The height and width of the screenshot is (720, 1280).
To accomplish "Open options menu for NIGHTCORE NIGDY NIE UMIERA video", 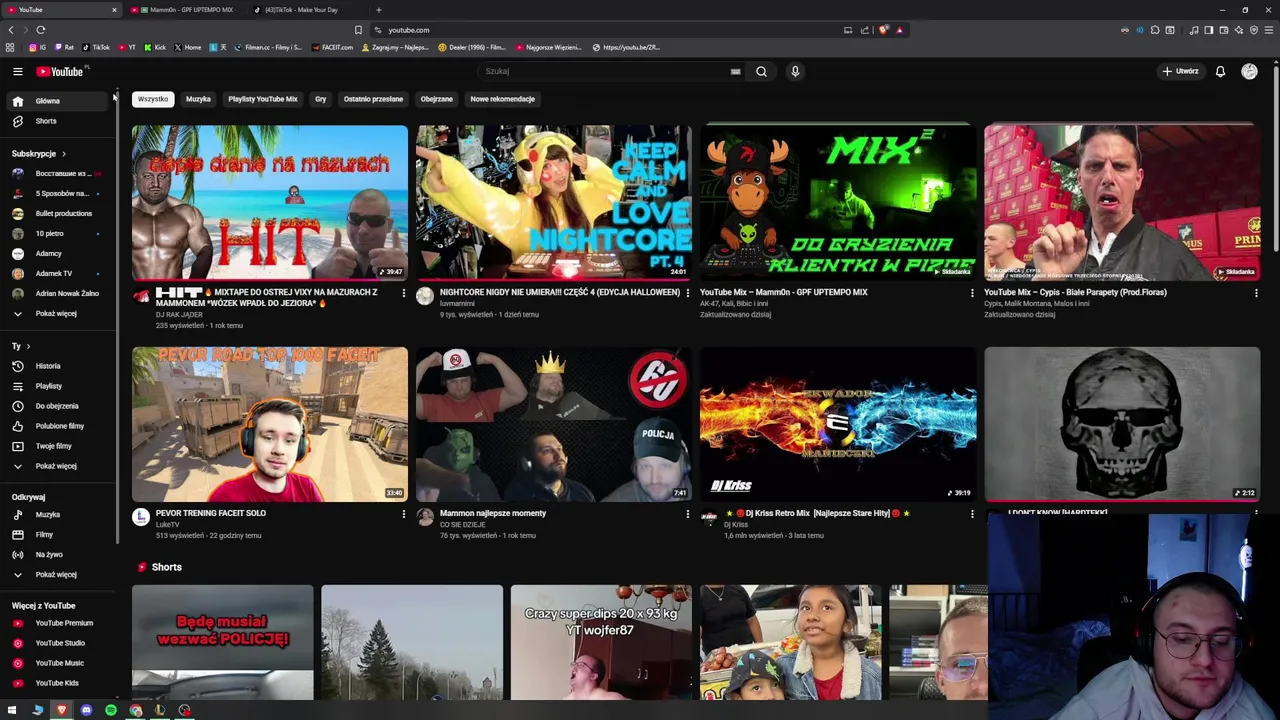I will [x=688, y=293].
